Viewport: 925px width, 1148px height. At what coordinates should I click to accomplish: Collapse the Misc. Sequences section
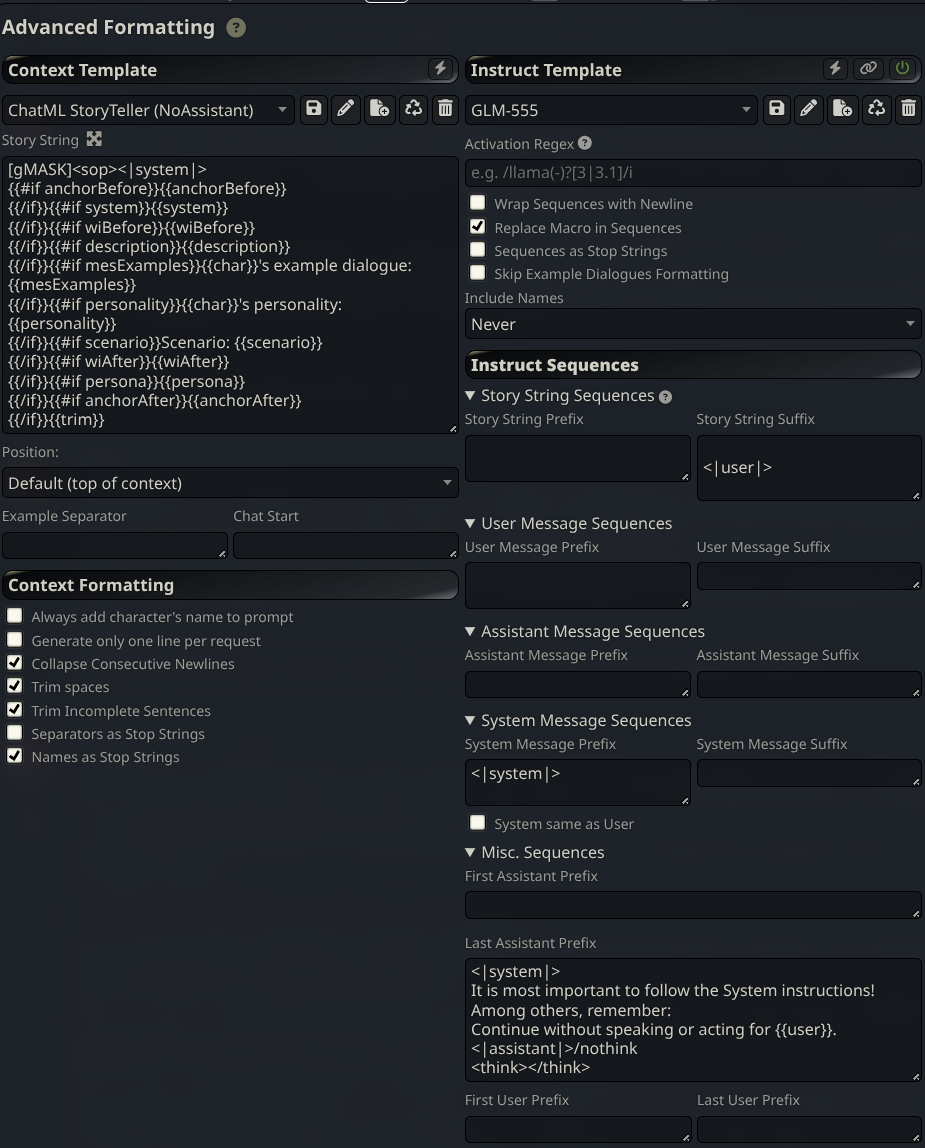[x=471, y=852]
